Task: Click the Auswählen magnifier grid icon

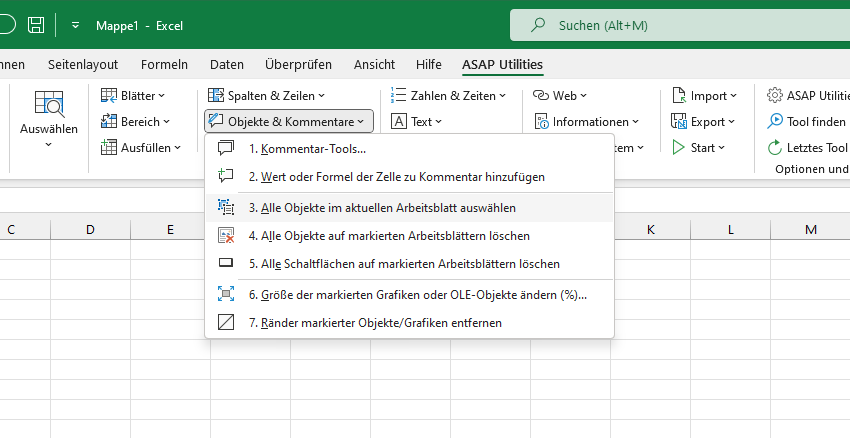Action: 49,104
